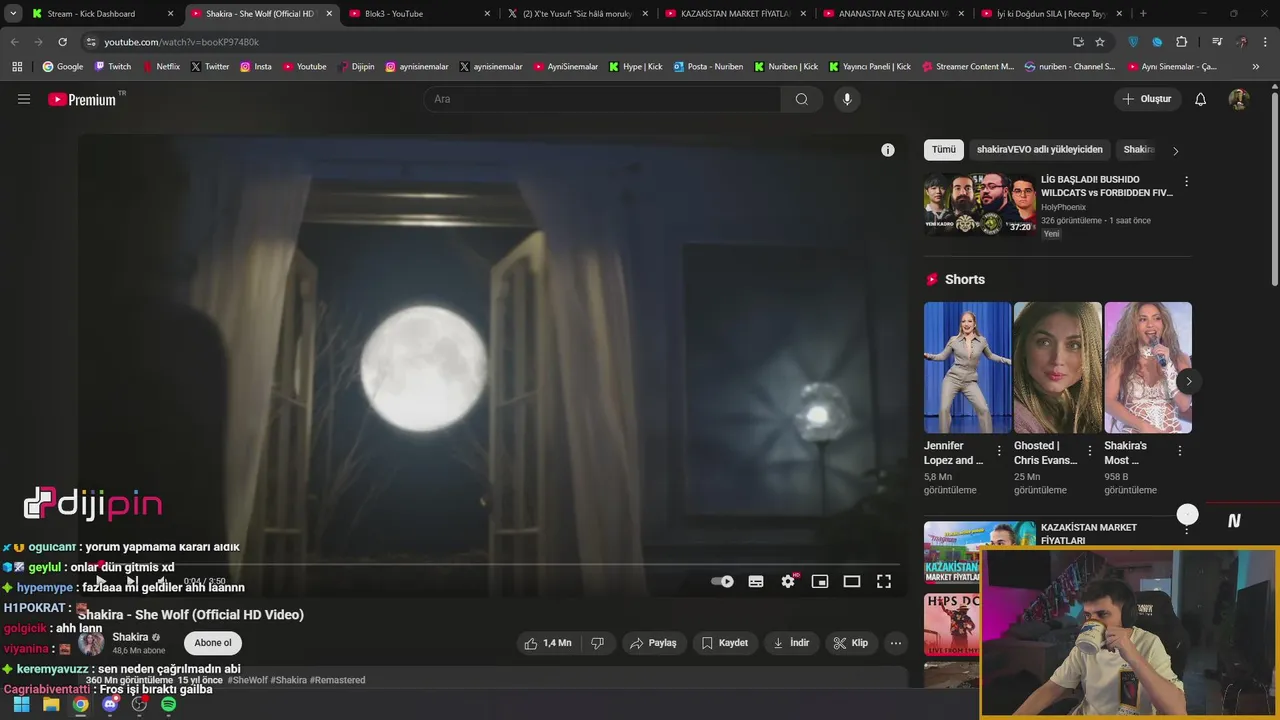The image size is (1280, 720).
Task: Switch to İyi ki Doğdun SILA tab
Action: (1052, 13)
